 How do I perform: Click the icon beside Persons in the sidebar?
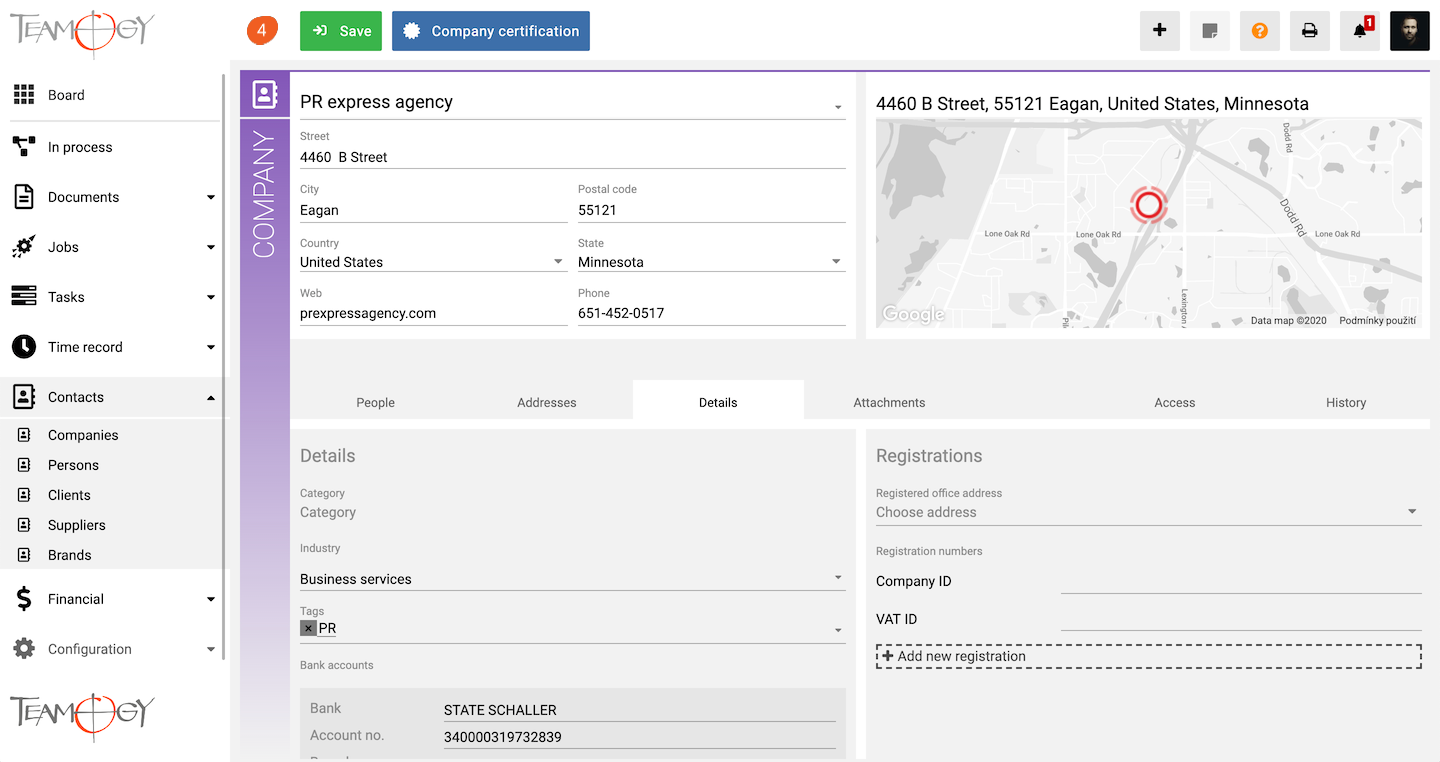click(x=25, y=465)
